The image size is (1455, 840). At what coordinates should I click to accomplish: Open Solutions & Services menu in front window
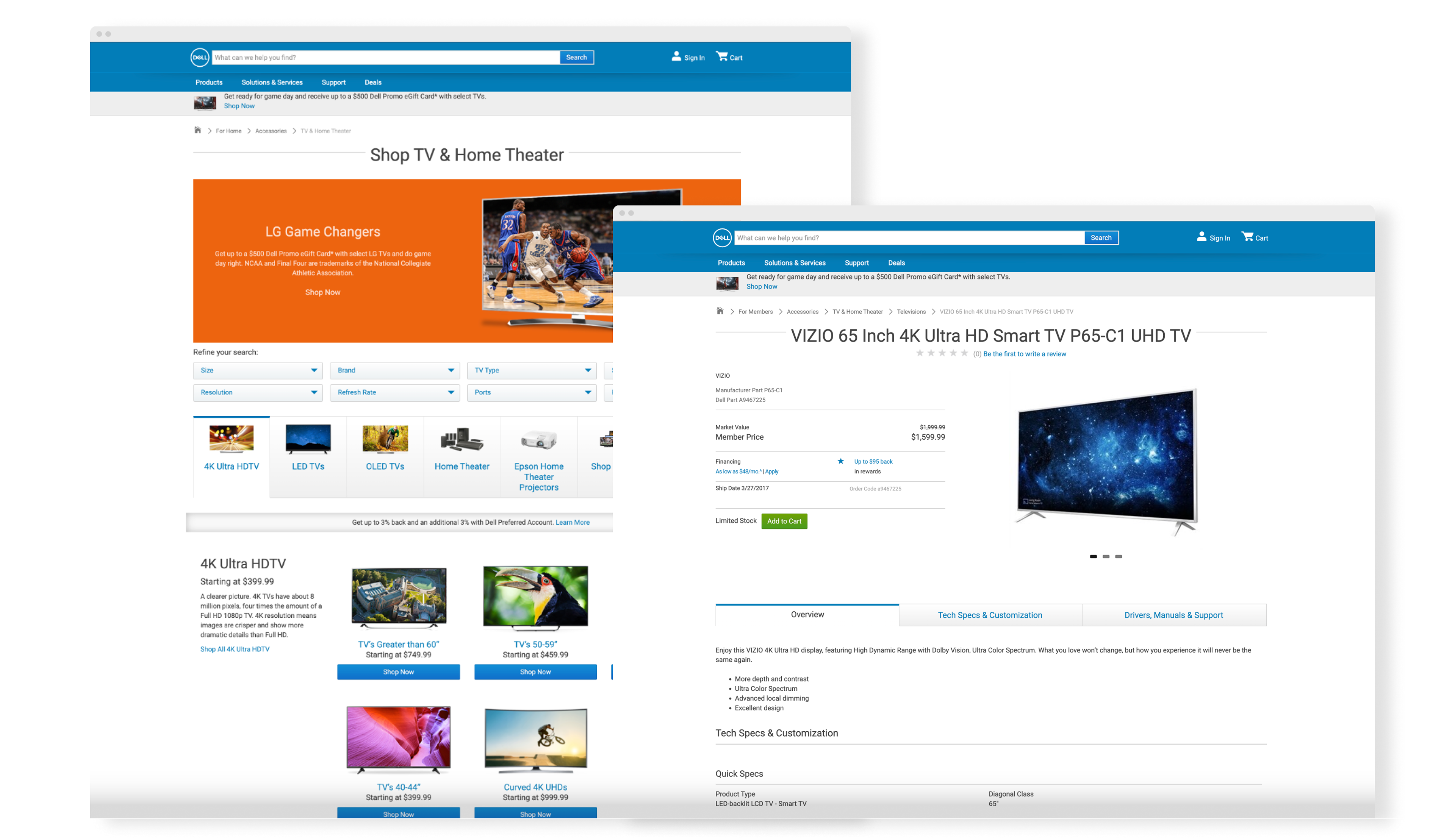click(x=795, y=262)
